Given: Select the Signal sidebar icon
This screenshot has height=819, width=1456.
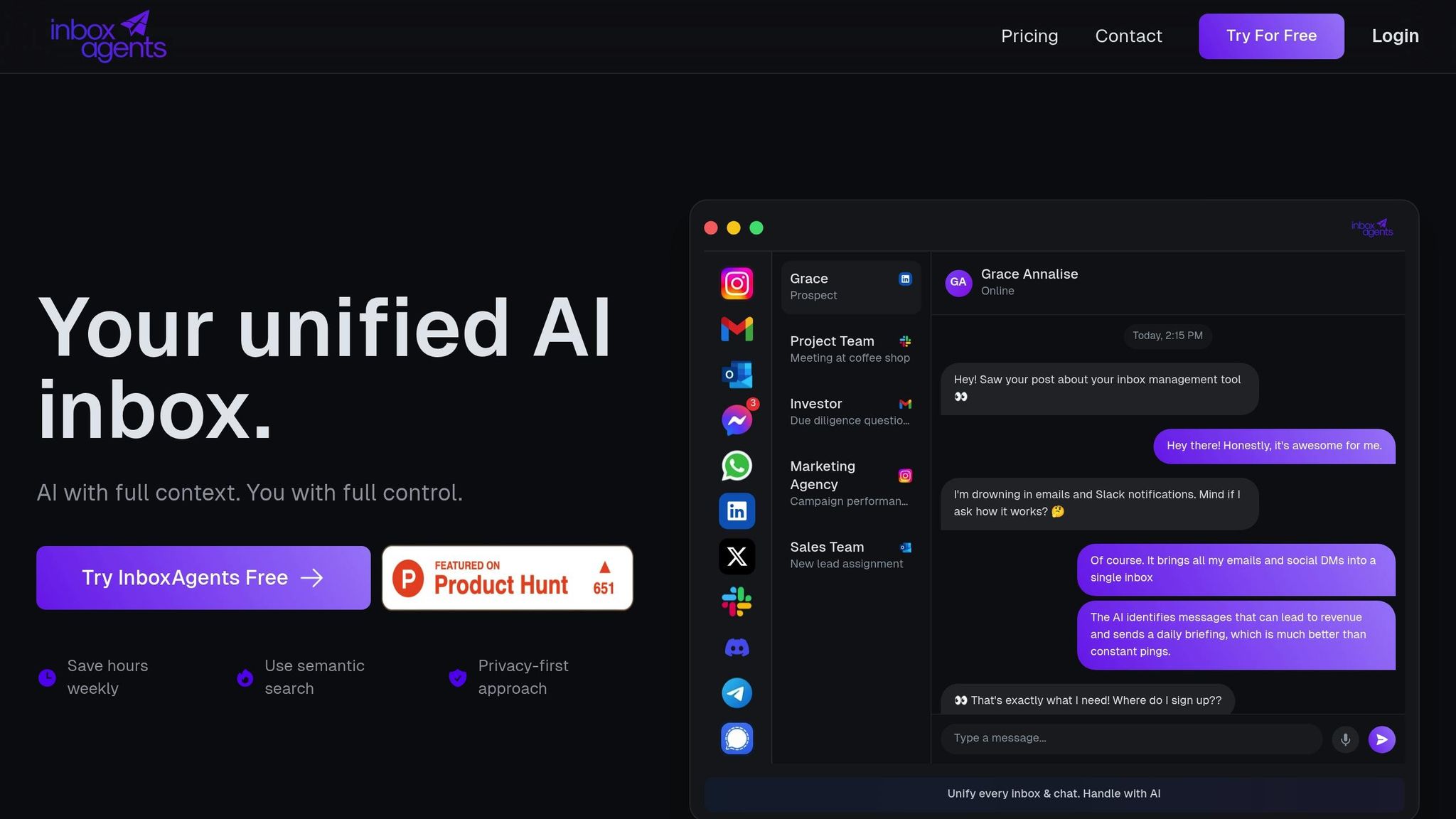Looking at the screenshot, I should pos(737,739).
